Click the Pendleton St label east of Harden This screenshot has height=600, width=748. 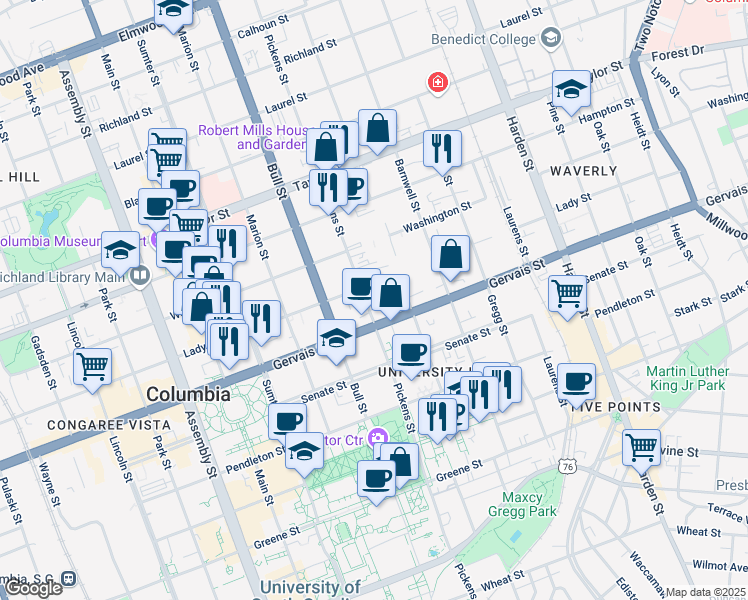pyautogui.click(x=625, y=303)
